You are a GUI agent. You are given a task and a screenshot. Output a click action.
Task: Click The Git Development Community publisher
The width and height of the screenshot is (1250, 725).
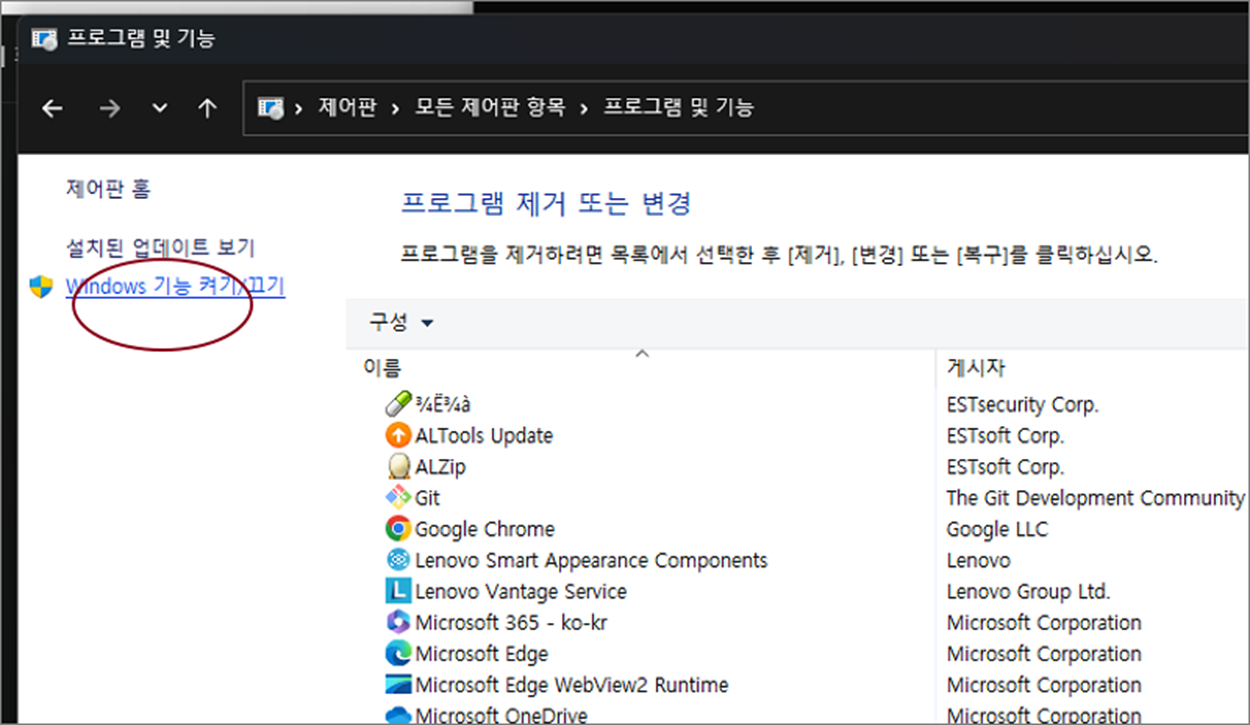click(1096, 498)
